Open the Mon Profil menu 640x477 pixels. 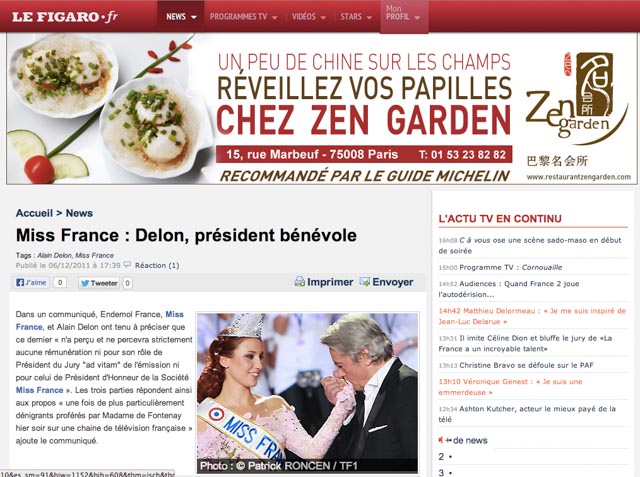[x=404, y=16]
